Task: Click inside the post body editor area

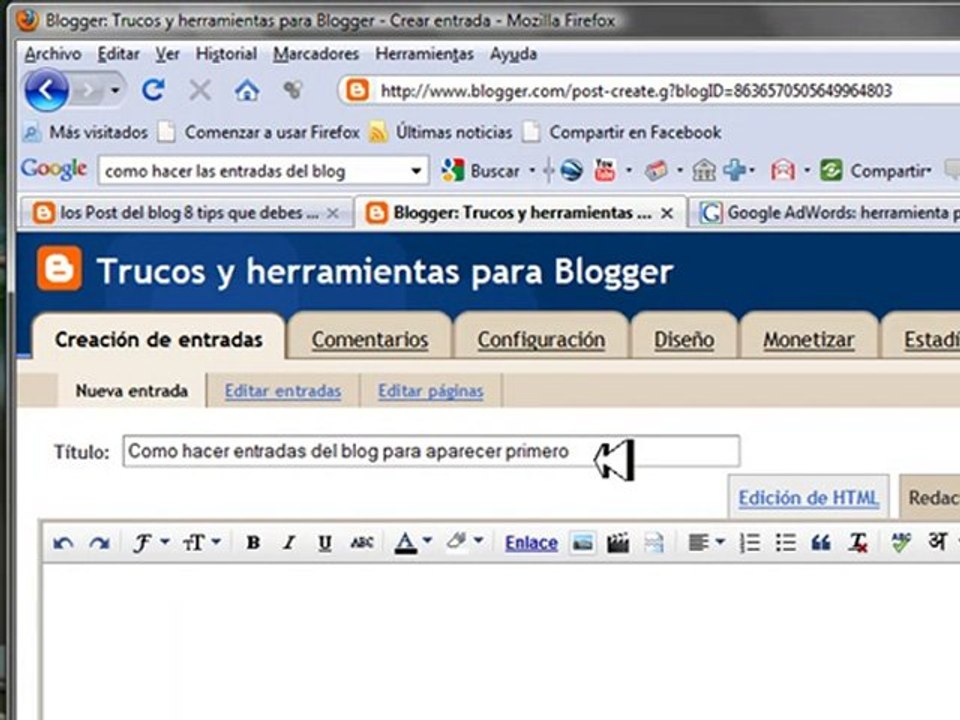Action: point(499,640)
